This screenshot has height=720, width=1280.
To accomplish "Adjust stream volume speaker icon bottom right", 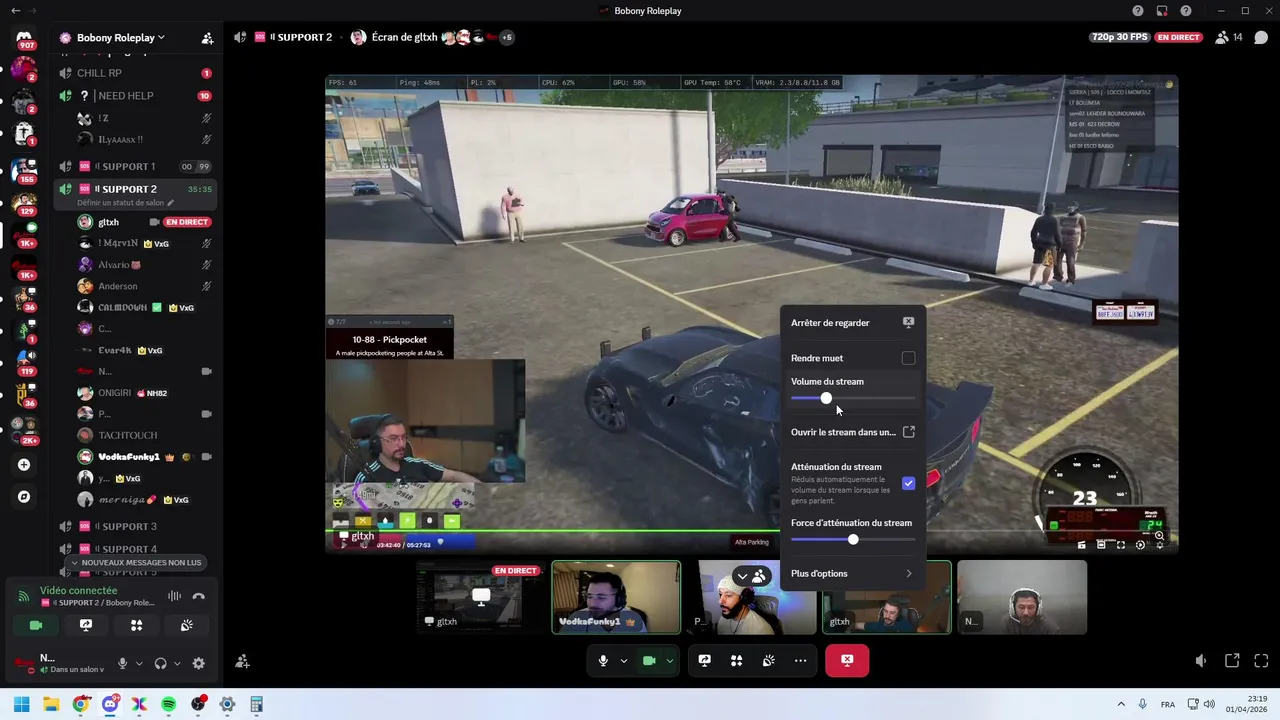I will 1201,661.
